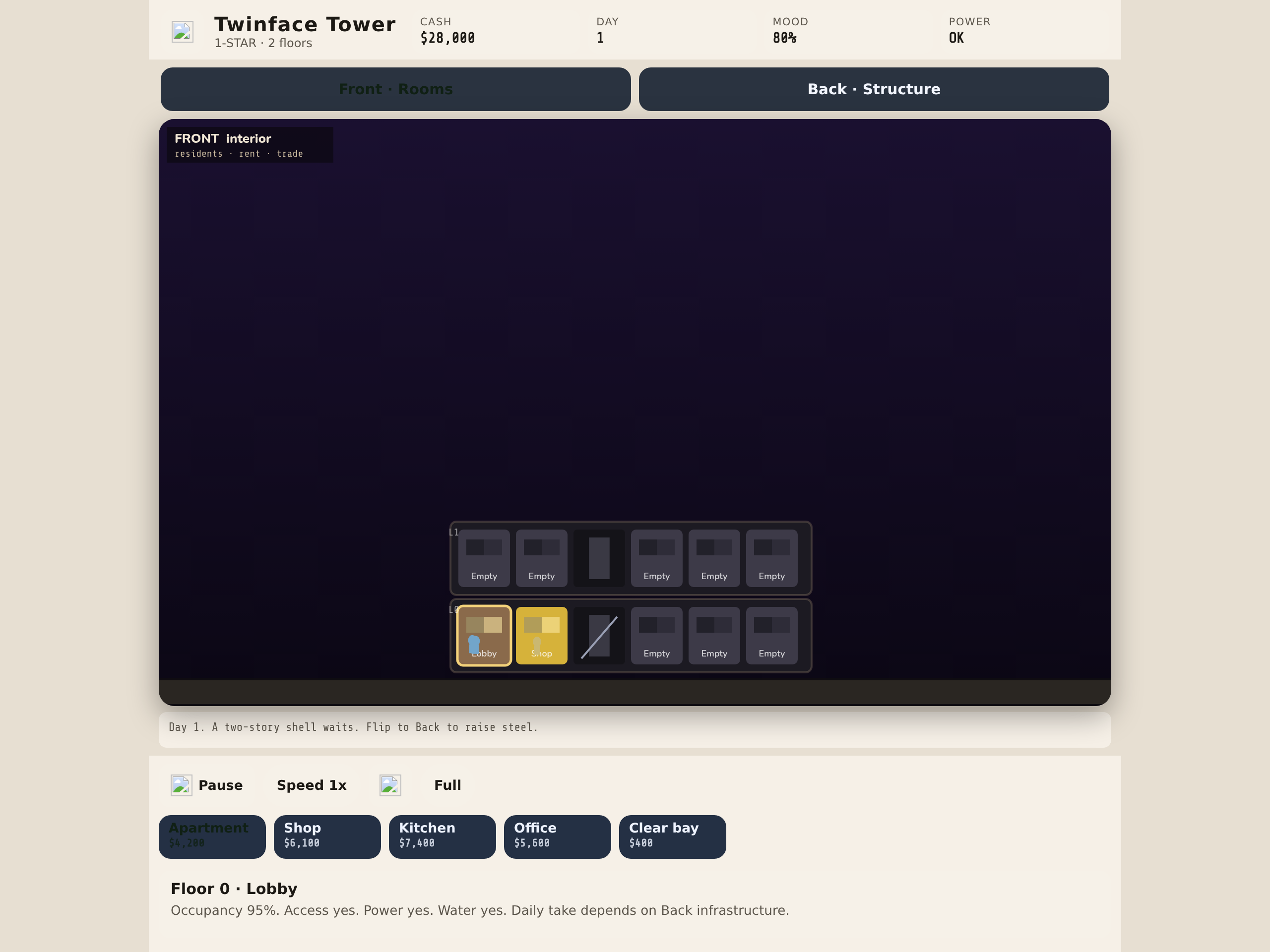Select the Empty bay right of L0 stairwell

pyautogui.click(x=657, y=636)
